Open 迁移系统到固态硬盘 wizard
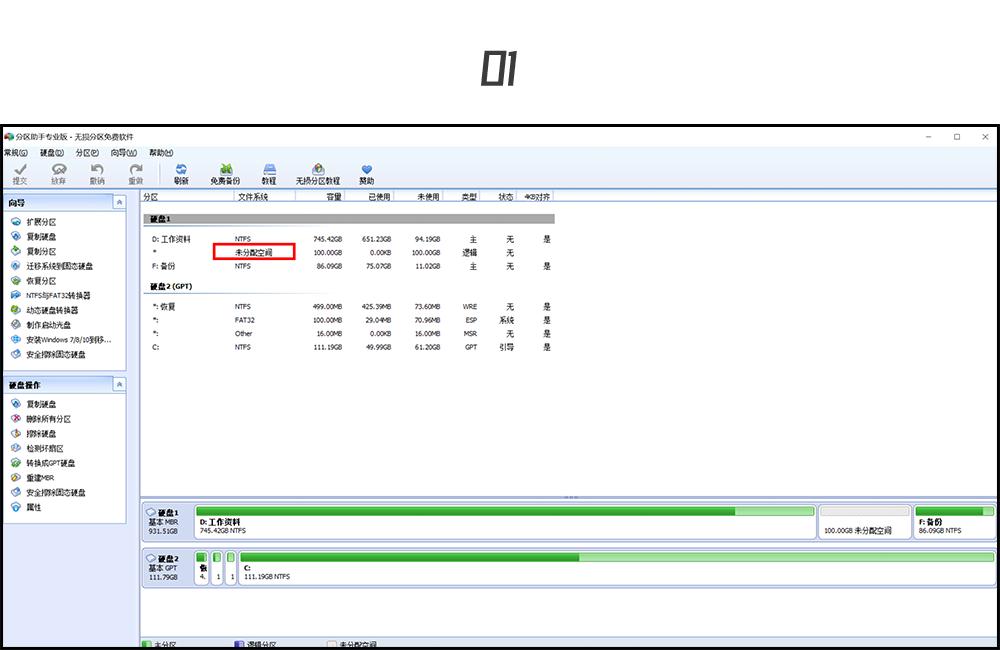The height and width of the screenshot is (650, 1000). tap(52, 266)
